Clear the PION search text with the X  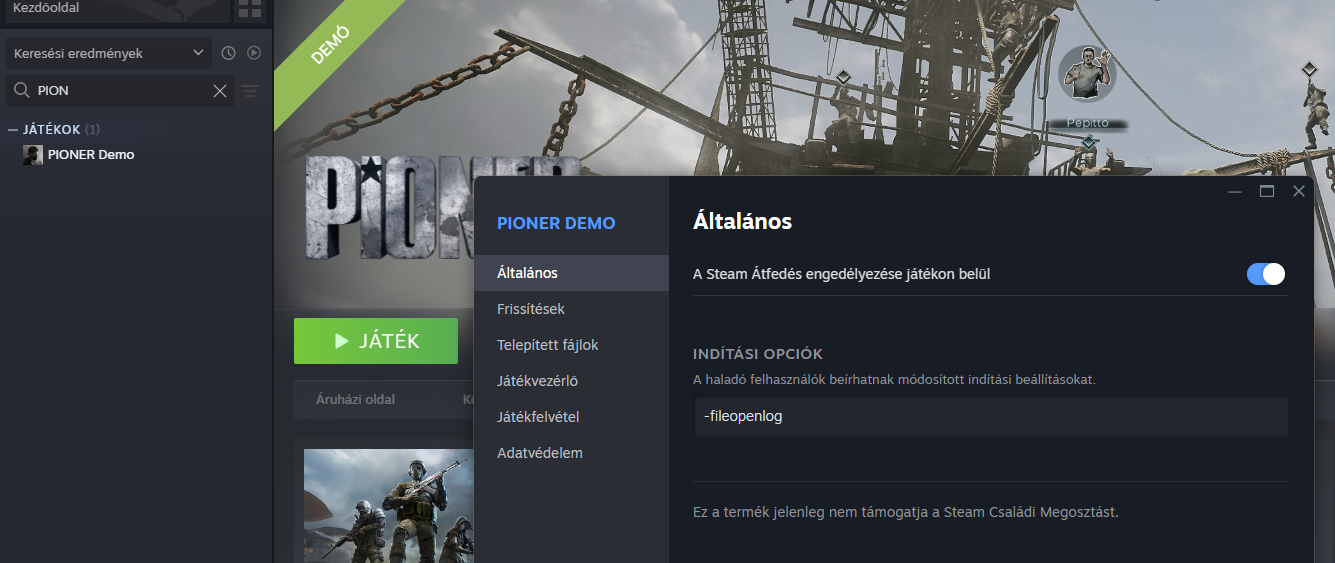coord(220,91)
